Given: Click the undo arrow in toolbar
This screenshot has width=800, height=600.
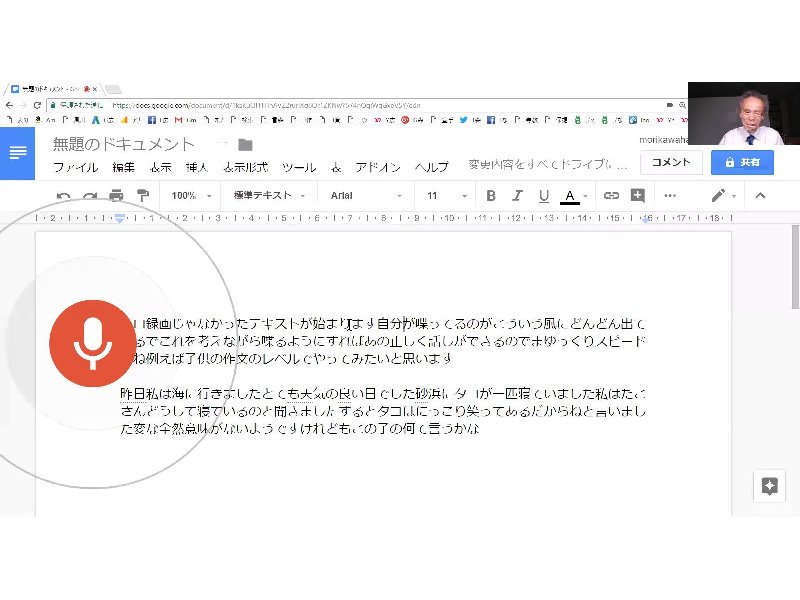Looking at the screenshot, I should [64, 196].
